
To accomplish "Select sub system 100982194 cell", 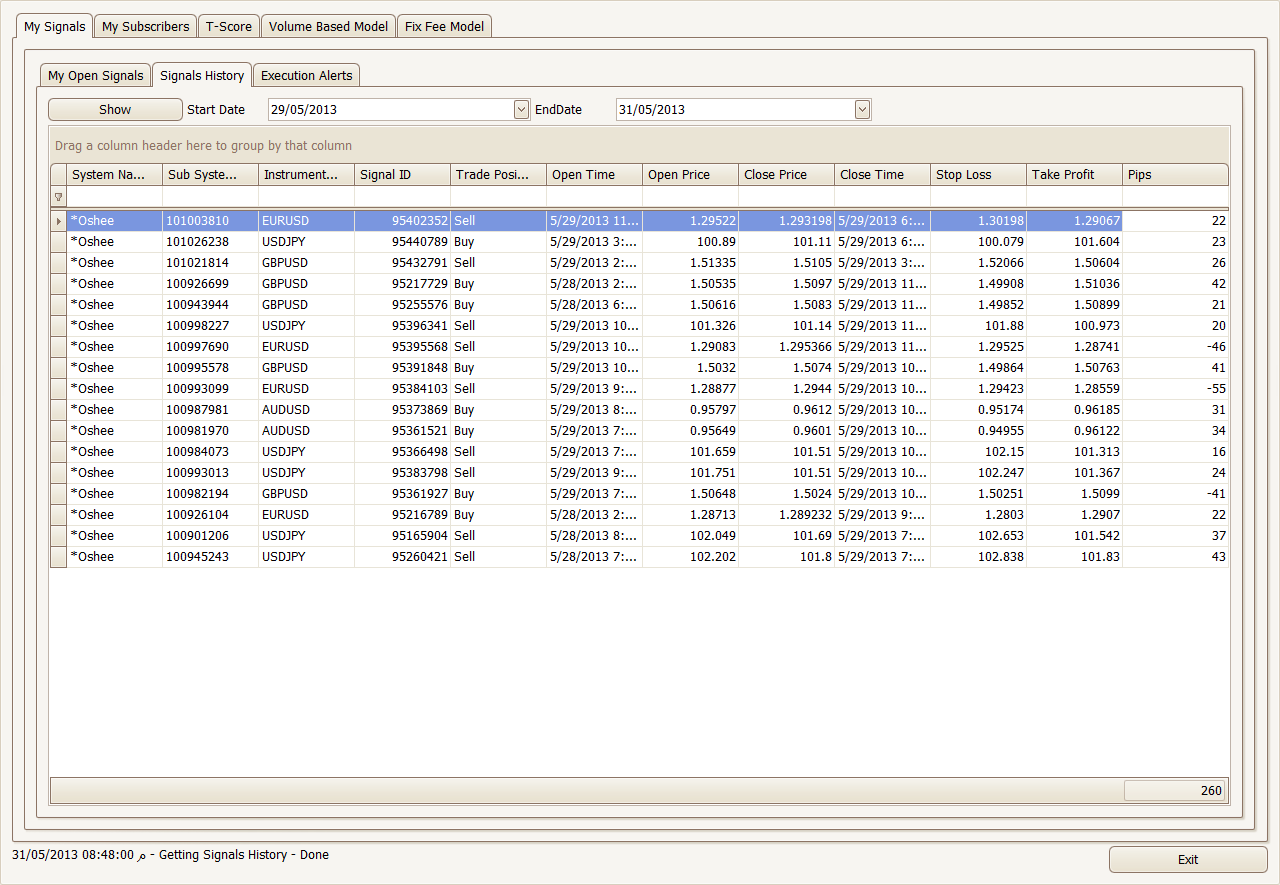I will point(210,494).
